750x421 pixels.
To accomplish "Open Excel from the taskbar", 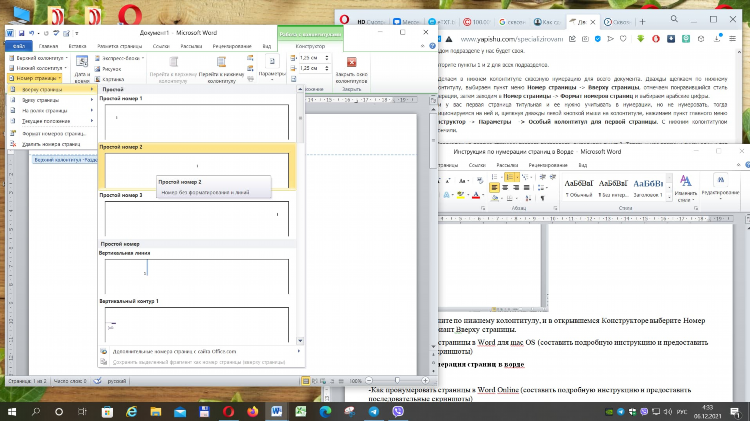I will (300, 411).
